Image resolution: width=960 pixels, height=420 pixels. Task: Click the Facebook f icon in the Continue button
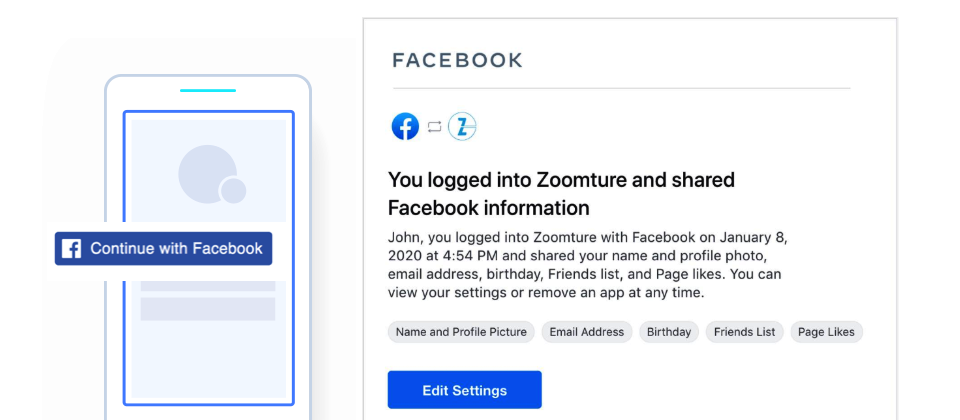point(71,249)
